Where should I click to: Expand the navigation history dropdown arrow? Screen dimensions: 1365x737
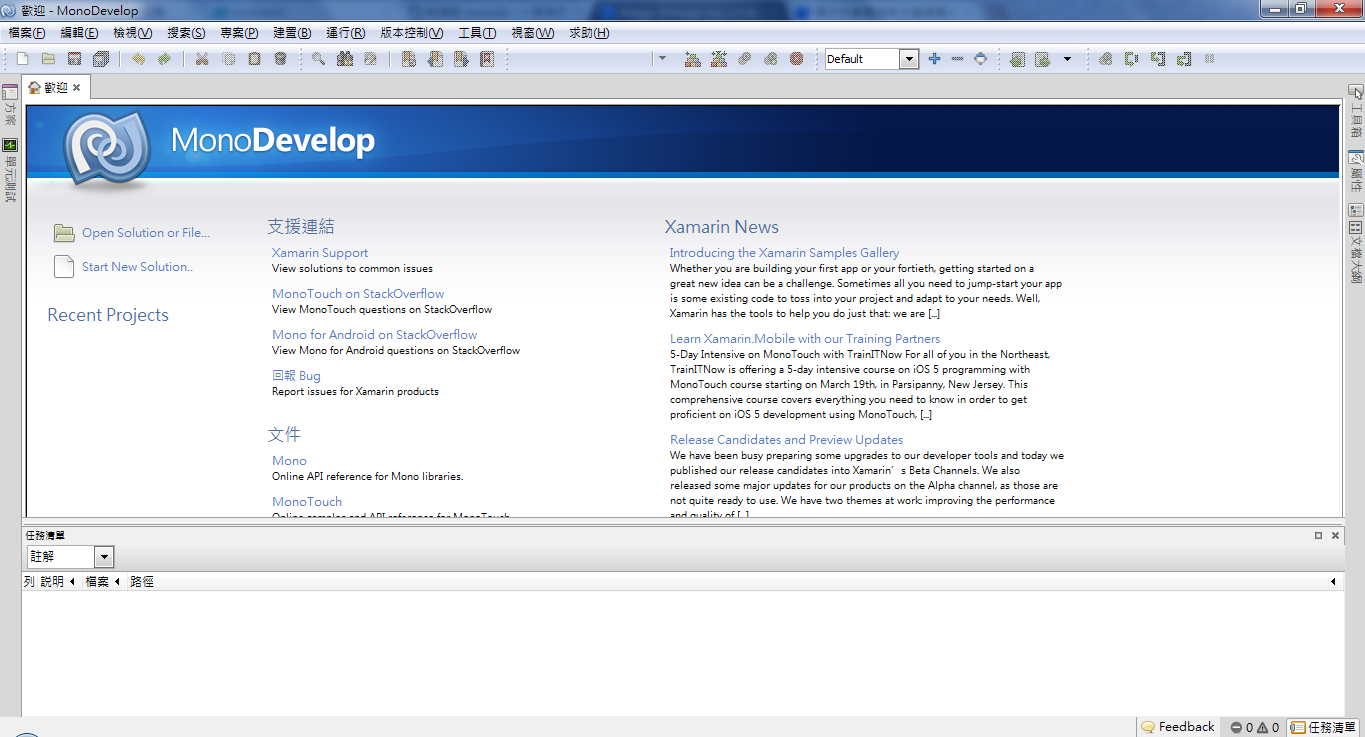[1067, 59]
